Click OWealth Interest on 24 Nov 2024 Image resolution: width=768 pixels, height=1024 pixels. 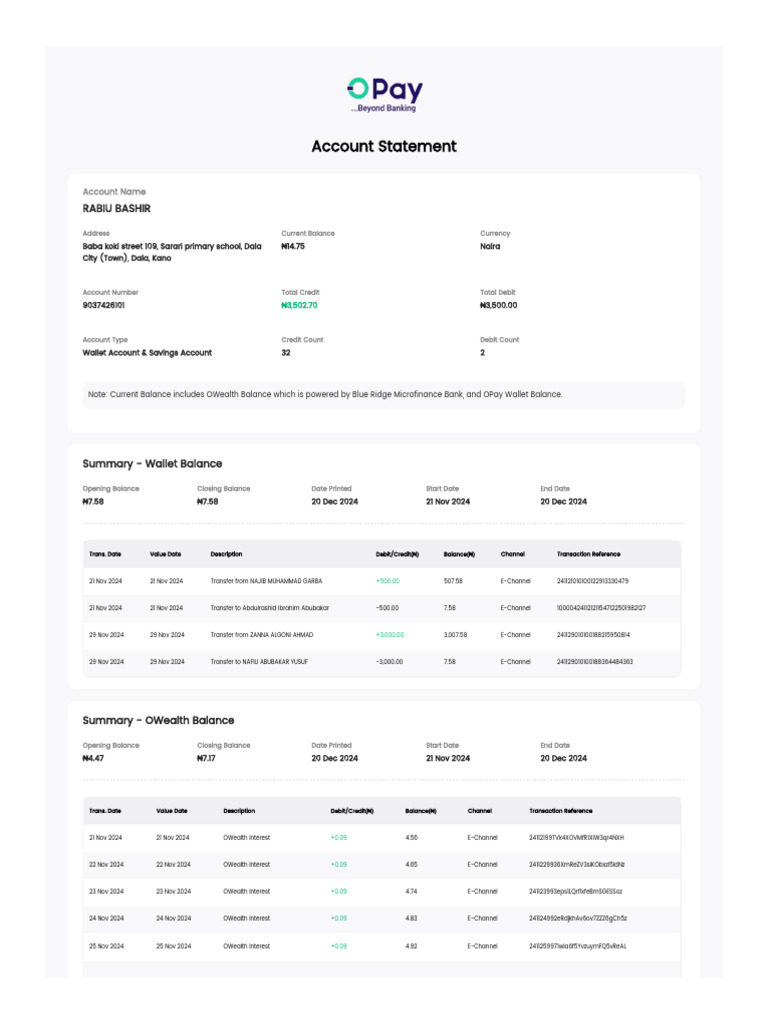pos(246,918)
